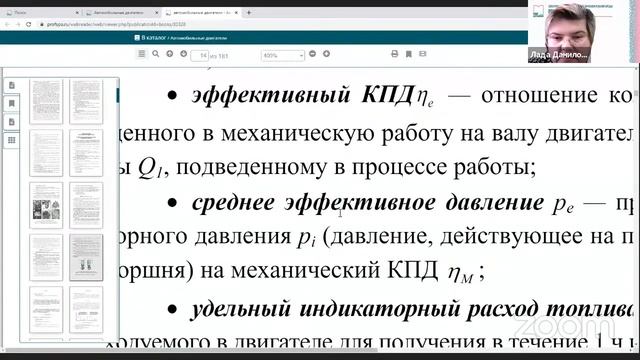Go back using browser back arrow
The height and width of the screenshot is (360, 640).
pos(7,24)
